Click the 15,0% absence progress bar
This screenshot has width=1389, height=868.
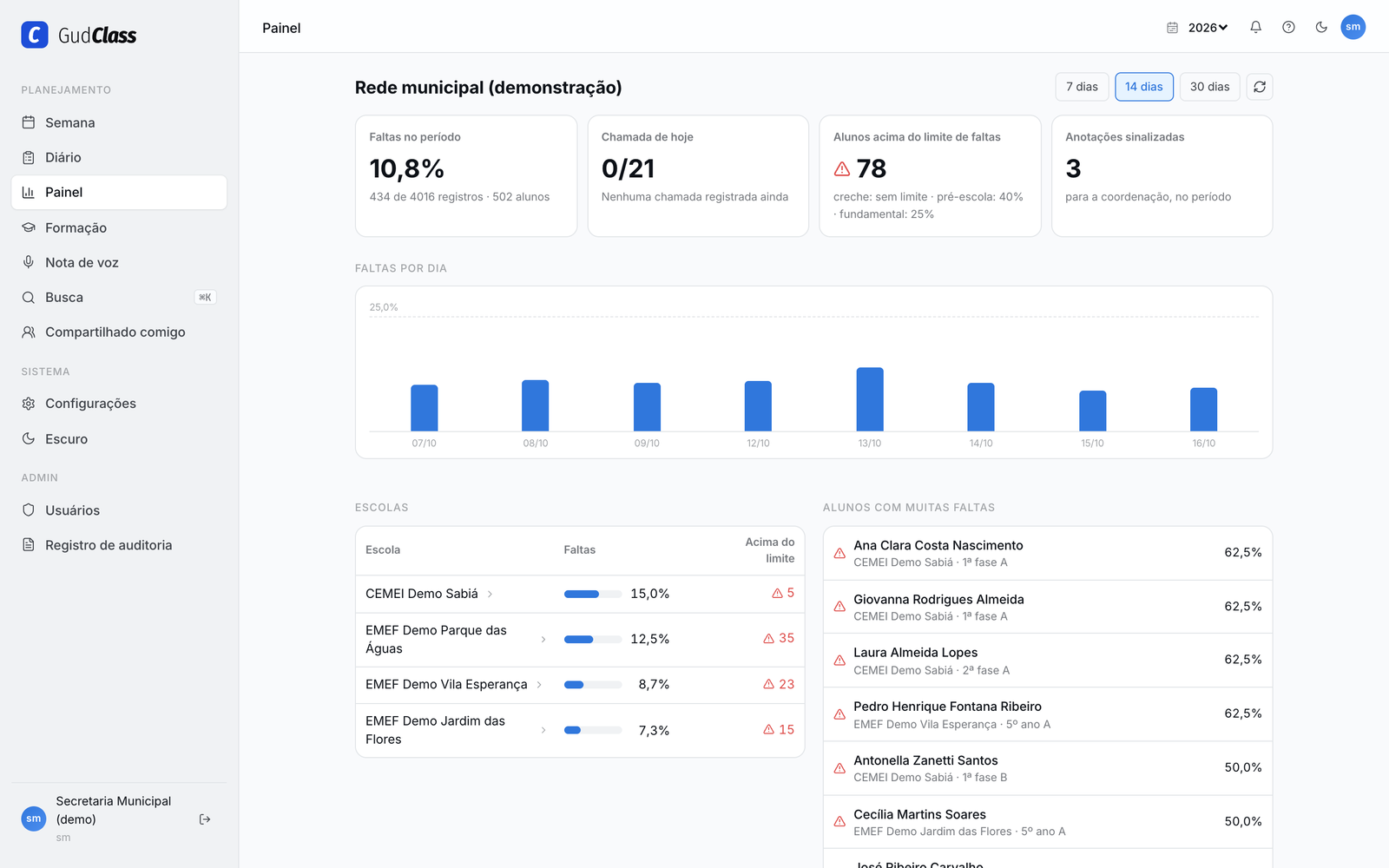(593, 594)
